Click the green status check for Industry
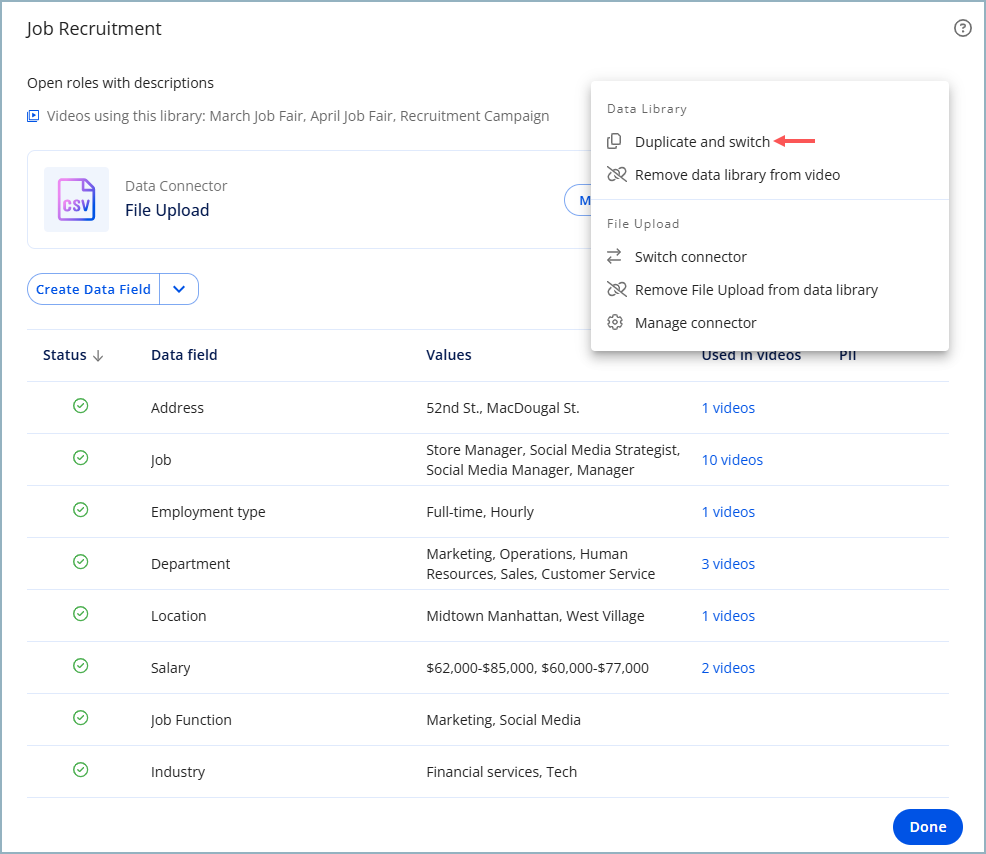 (80, 770)
